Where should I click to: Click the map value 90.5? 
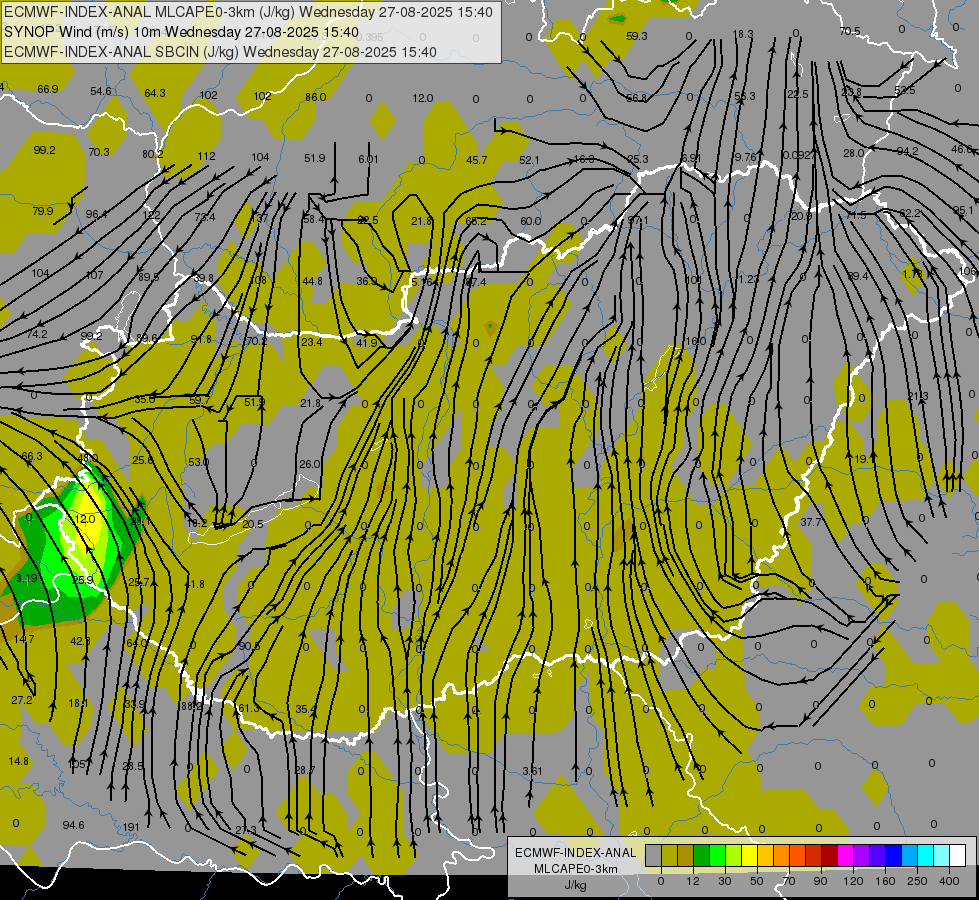tap(249, 646)
